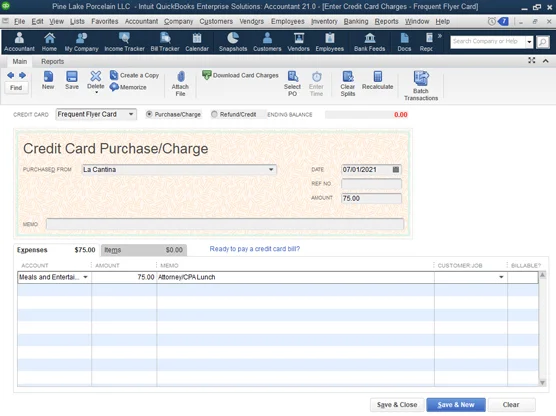Switch to the Items tab

tap(144, 250)
